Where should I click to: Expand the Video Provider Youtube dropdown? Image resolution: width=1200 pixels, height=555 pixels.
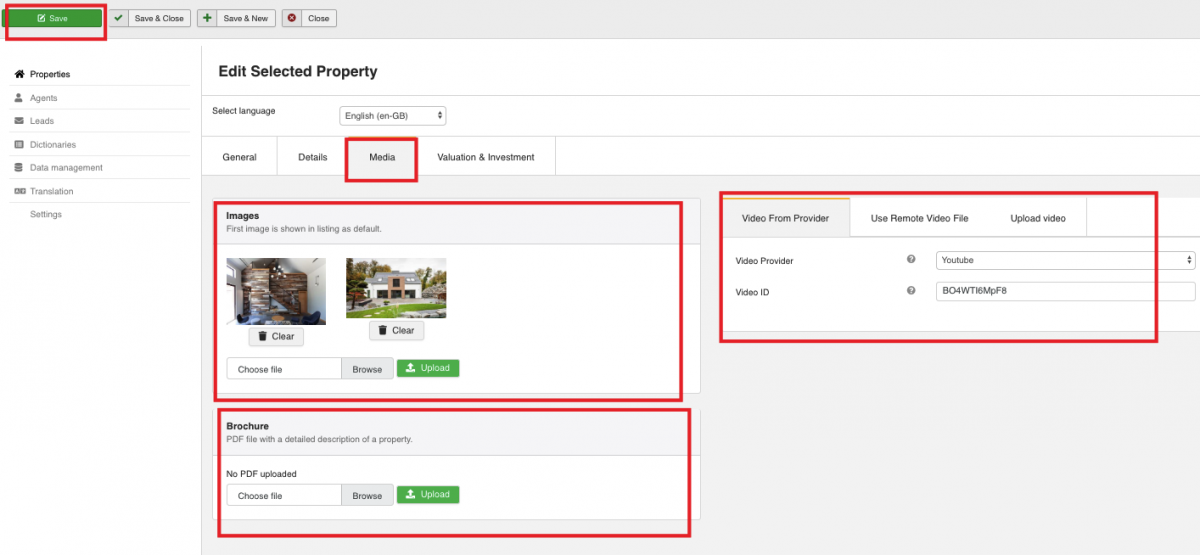coord(1065,260)
